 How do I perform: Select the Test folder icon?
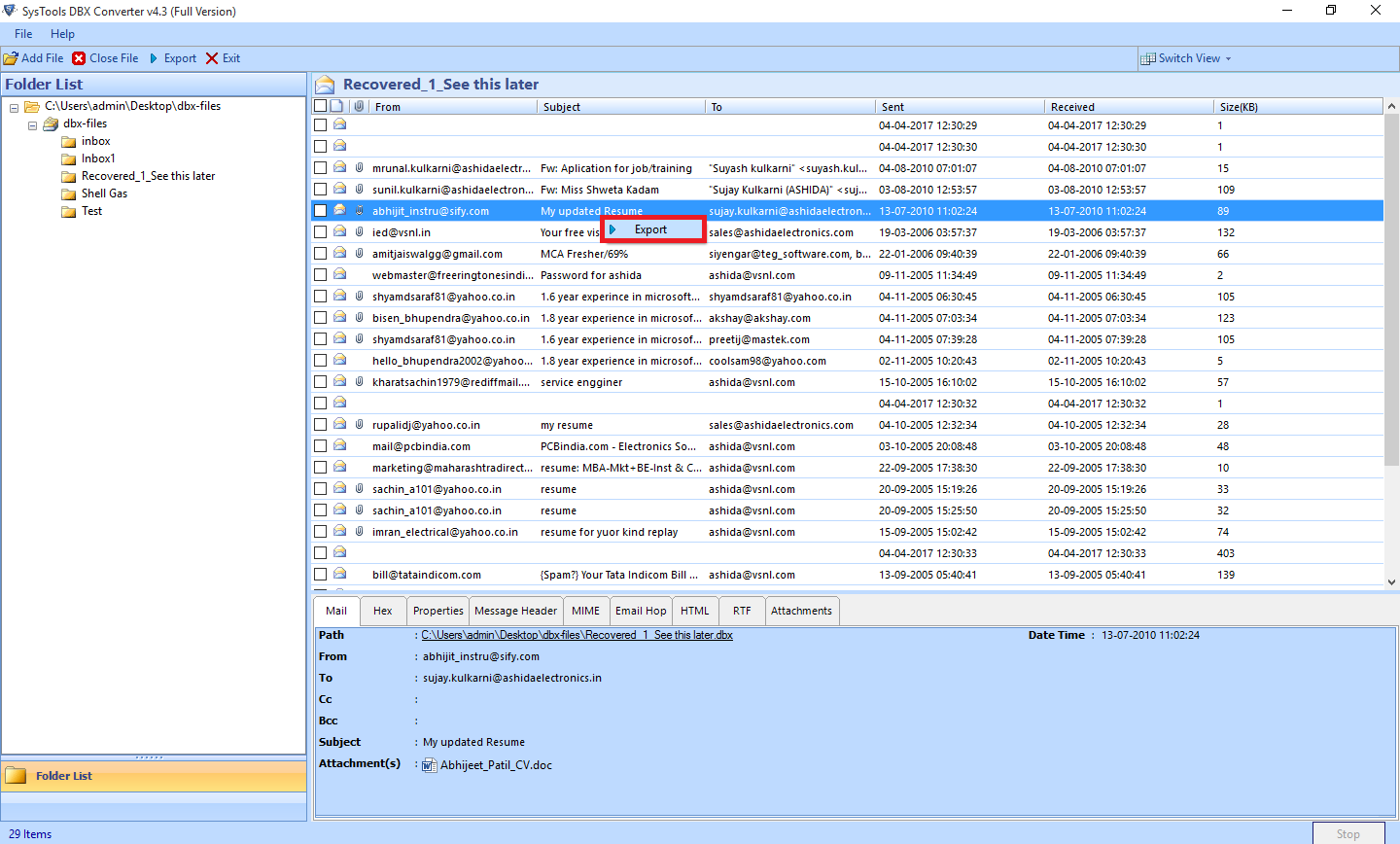68,212
